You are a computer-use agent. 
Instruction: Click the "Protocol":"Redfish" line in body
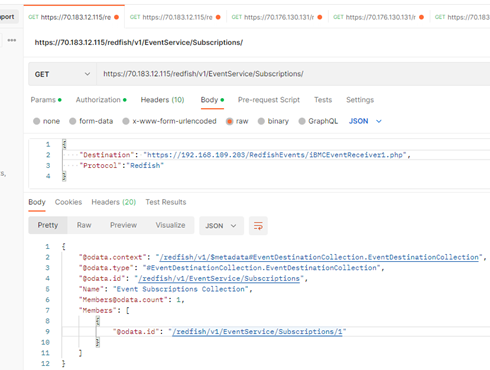tap(122, 166)
